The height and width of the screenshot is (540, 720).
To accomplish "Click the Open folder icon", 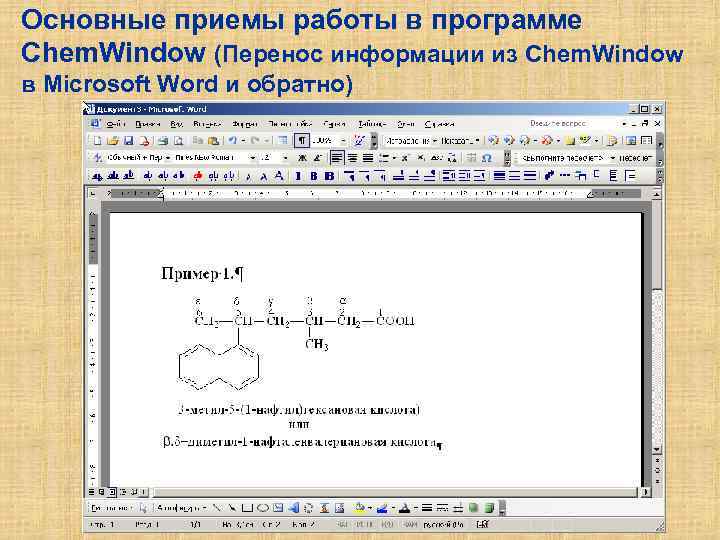I will (113, 141).
